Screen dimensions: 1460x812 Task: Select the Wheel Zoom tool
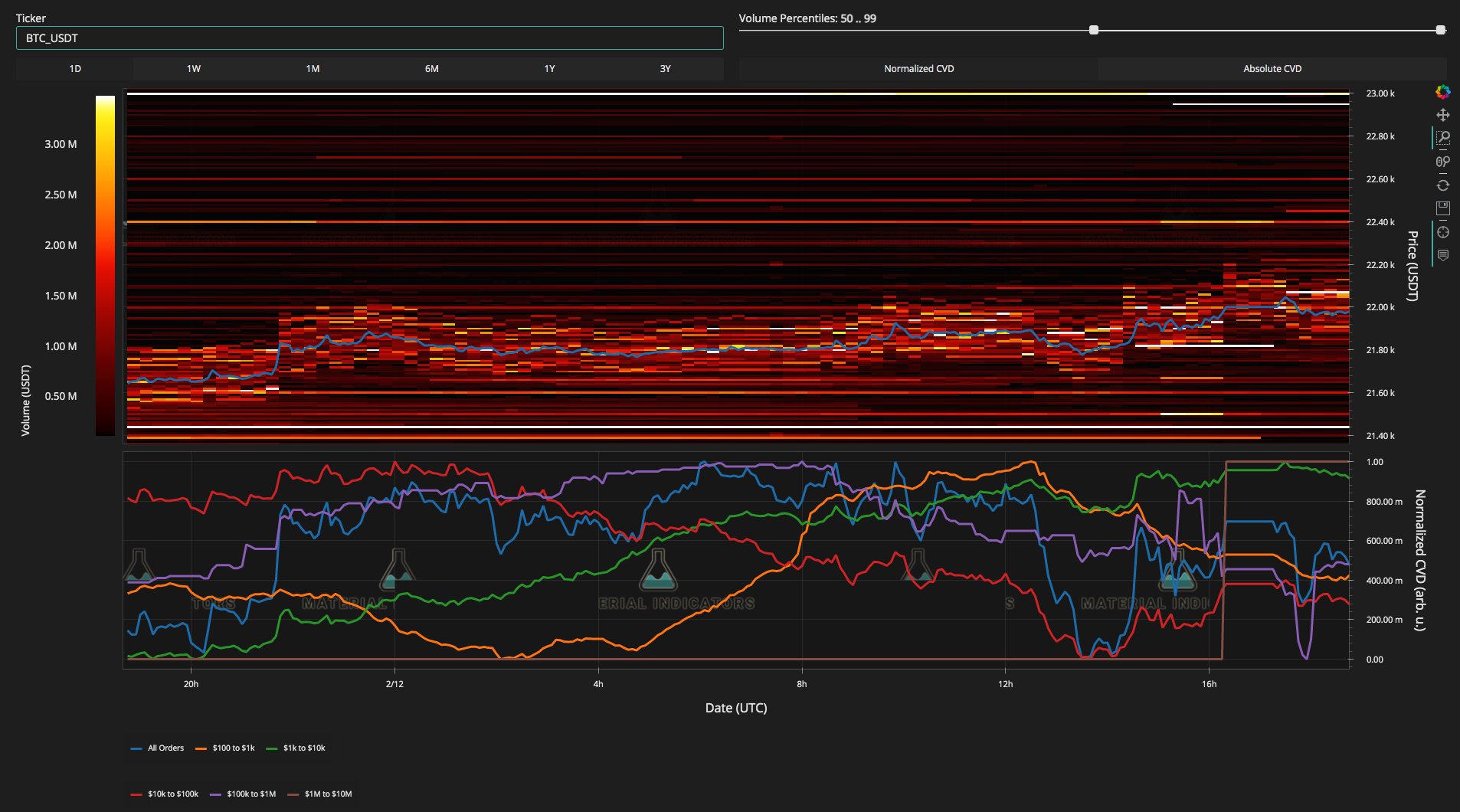tap(1442, 162)
